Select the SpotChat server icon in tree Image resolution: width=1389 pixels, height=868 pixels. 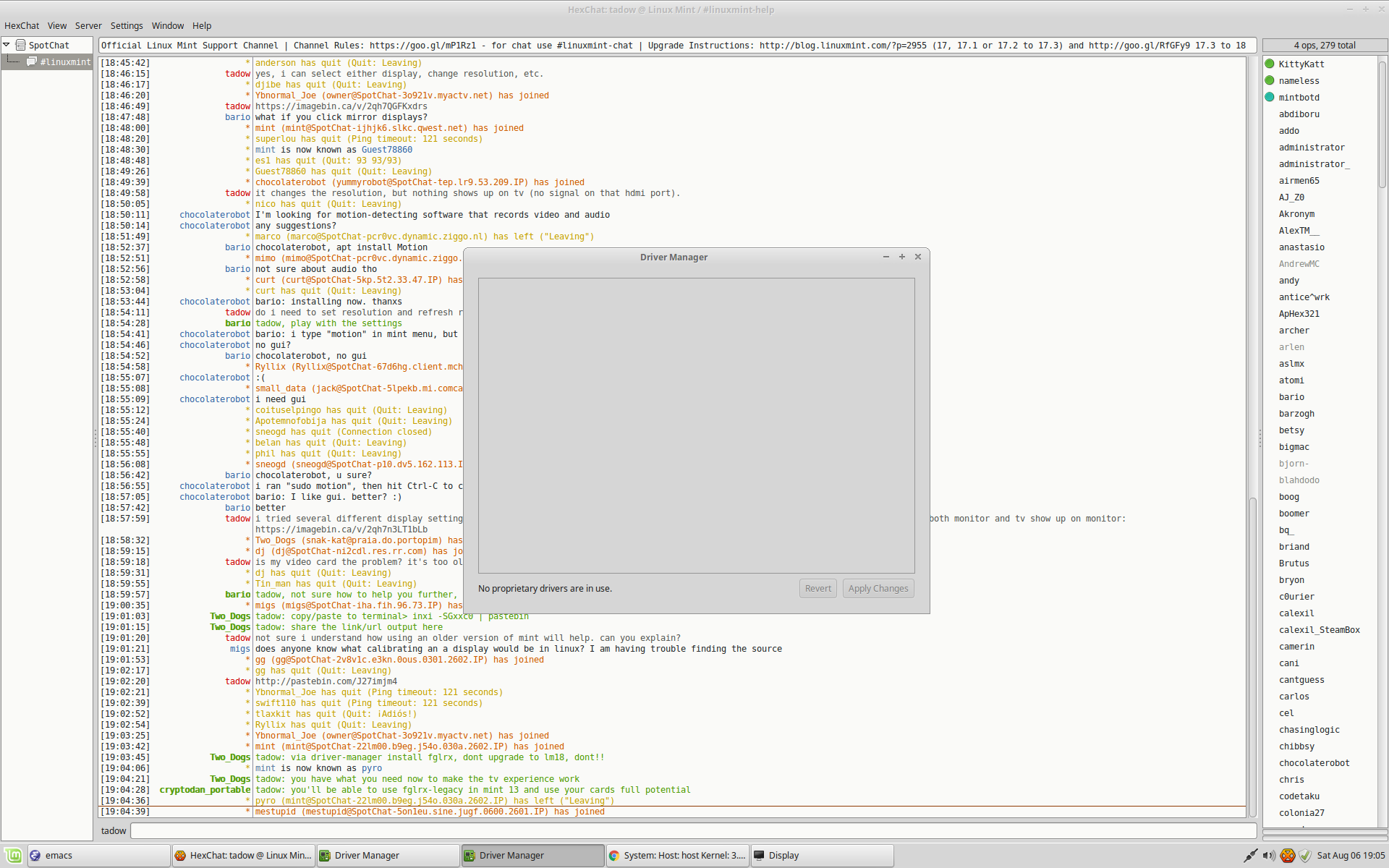tap(21, 45)
